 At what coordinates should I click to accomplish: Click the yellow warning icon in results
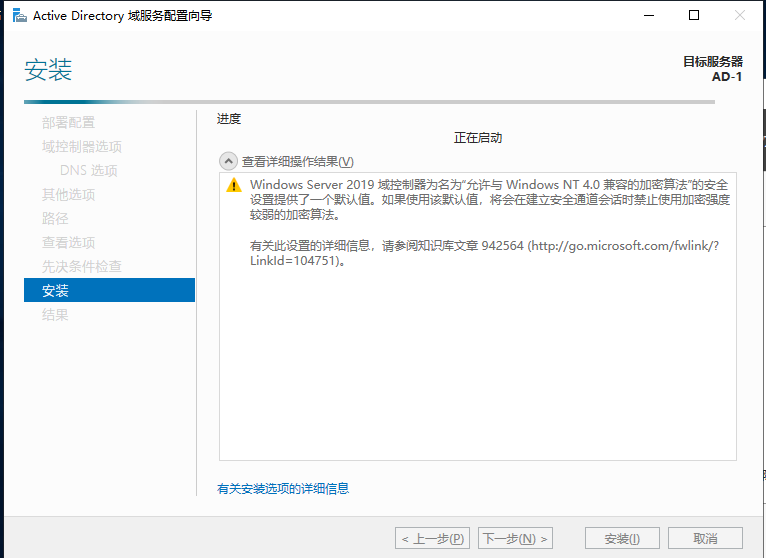coord(234,185)
